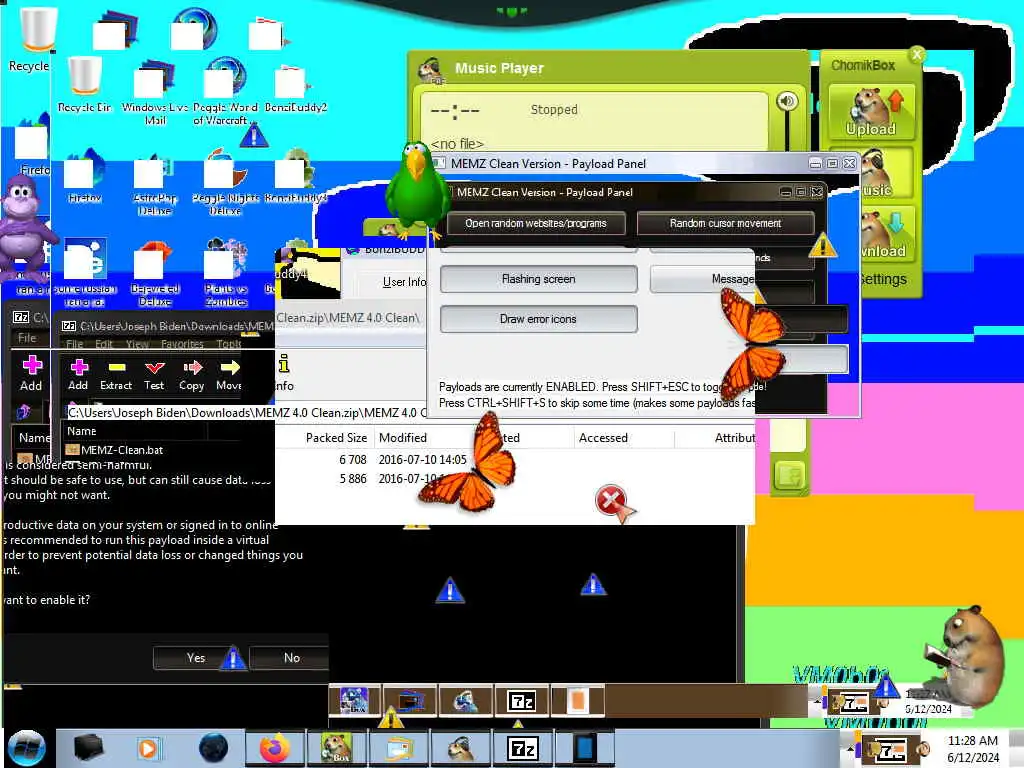Open ChomikBox Settings
The height and width of the screenshot is (768, 1024).
[x=883, y=280]
